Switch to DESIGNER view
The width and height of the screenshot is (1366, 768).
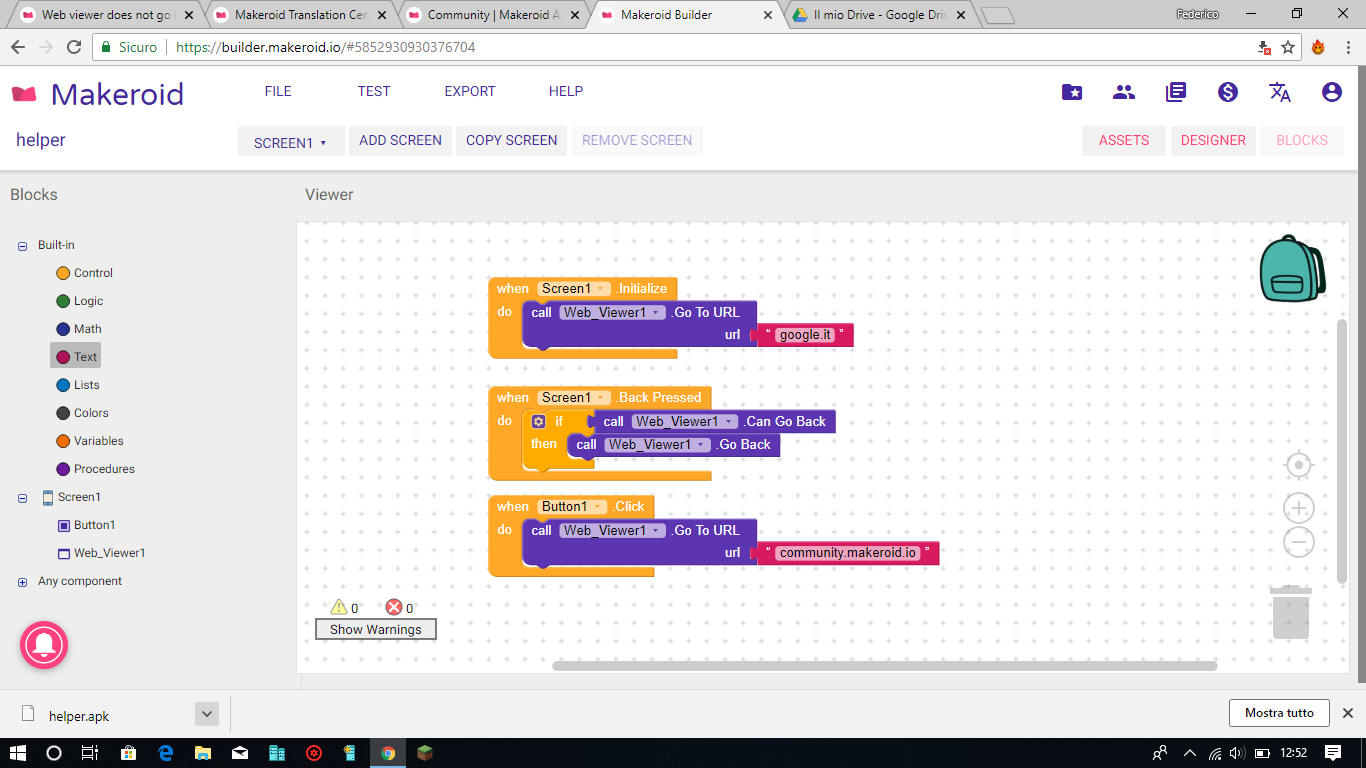[1212, 140]
